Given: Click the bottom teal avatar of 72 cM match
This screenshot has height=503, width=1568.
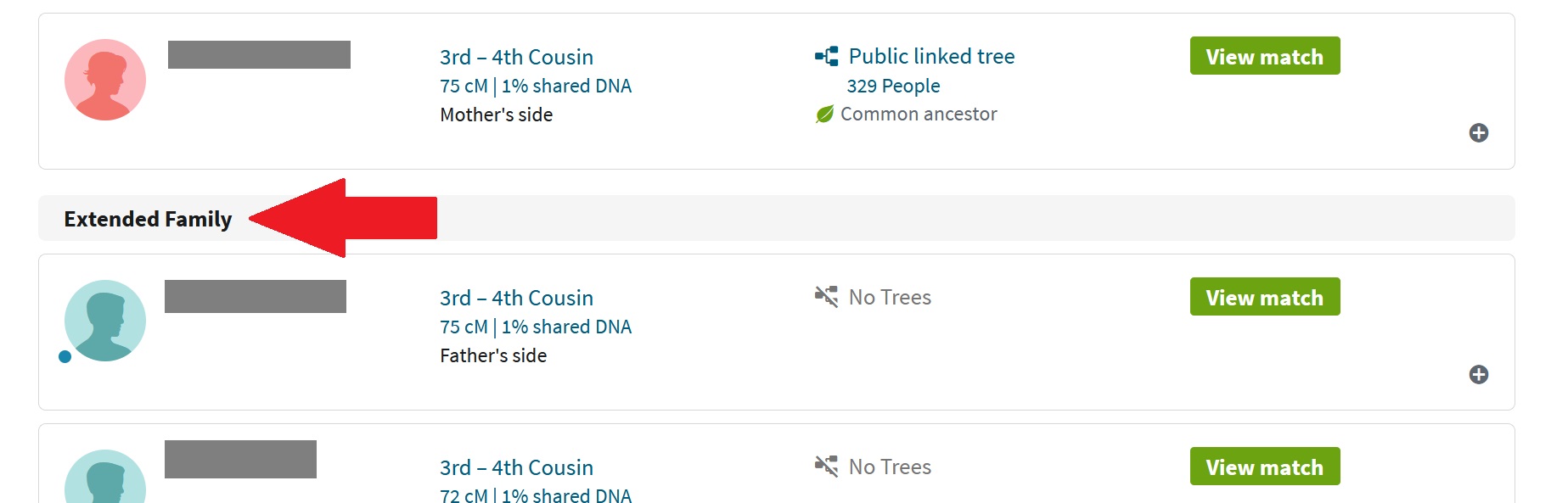Looking at the screenshot, I should [x=105, y=477].
